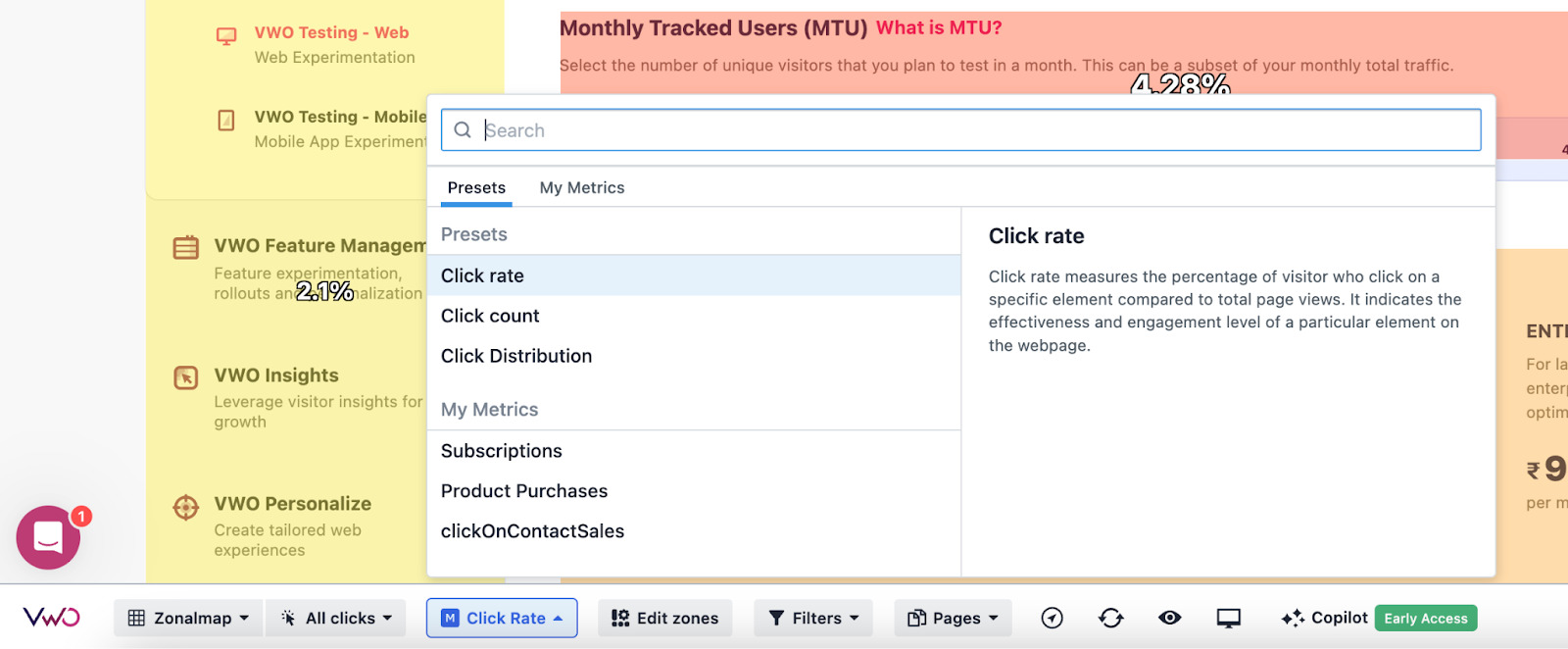Open the Filters dropdown

813,619
